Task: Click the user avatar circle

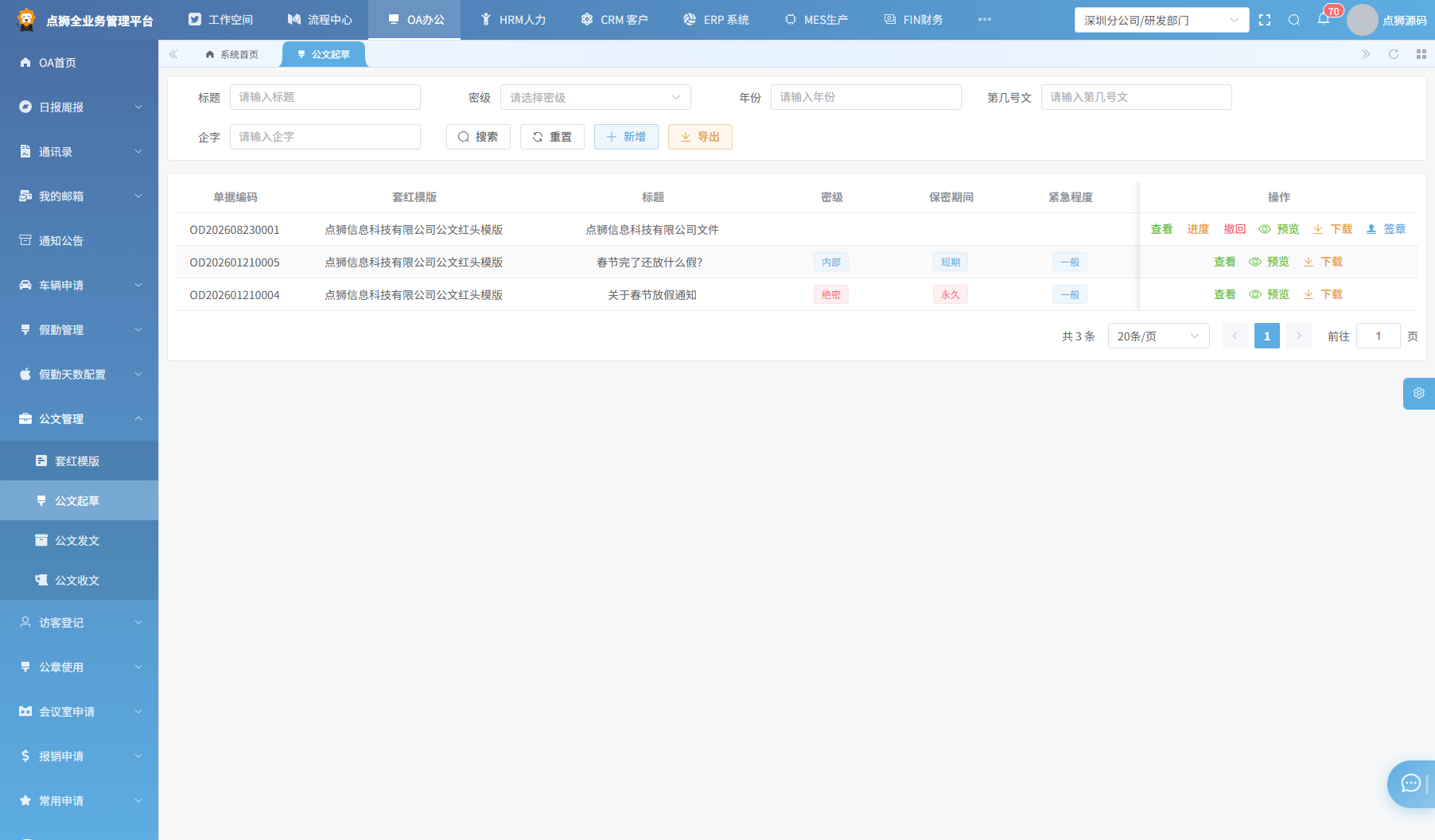Action: point(1362,20)
